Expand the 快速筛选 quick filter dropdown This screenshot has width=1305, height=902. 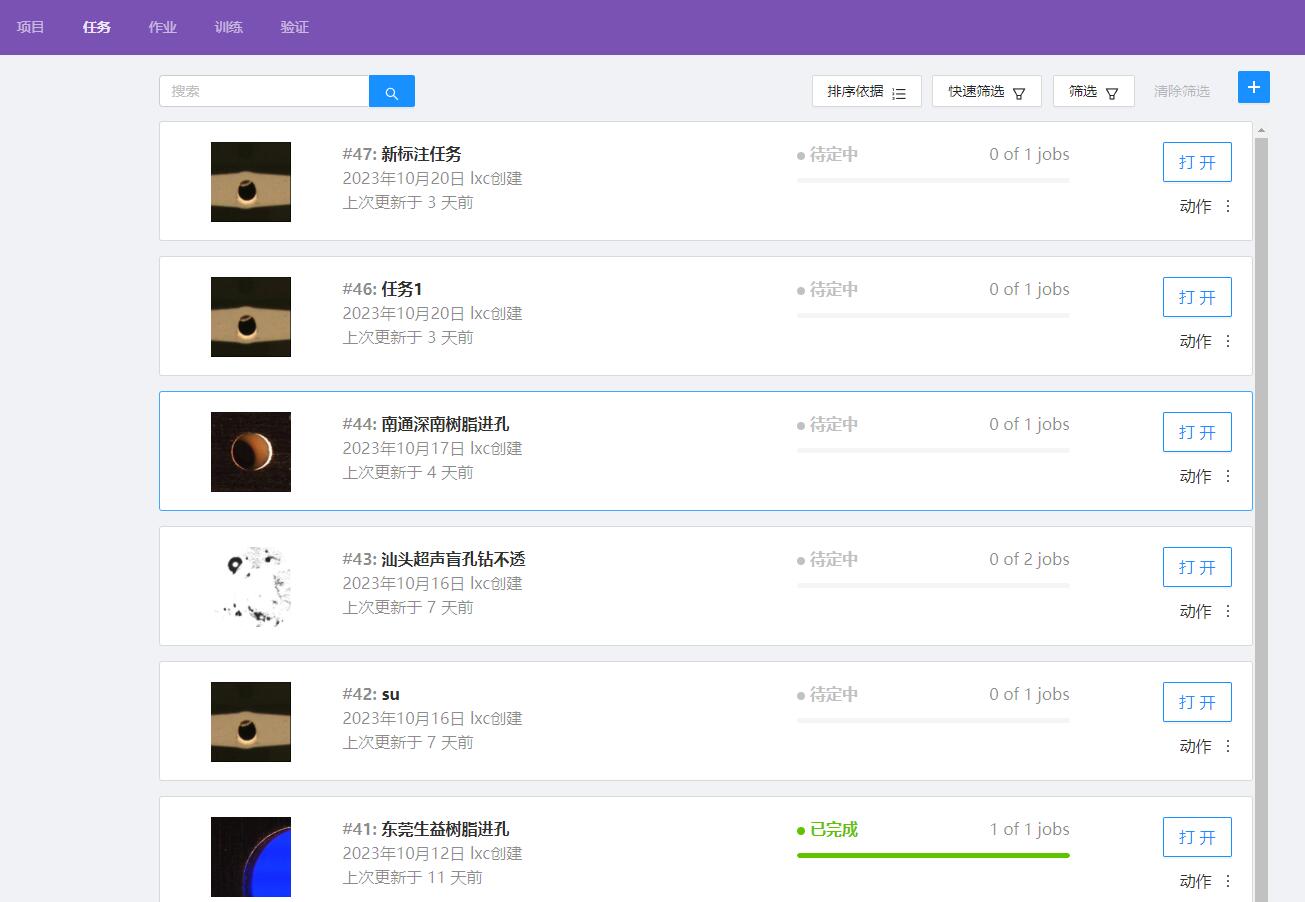pyautogui.click(x=986, y=92)
